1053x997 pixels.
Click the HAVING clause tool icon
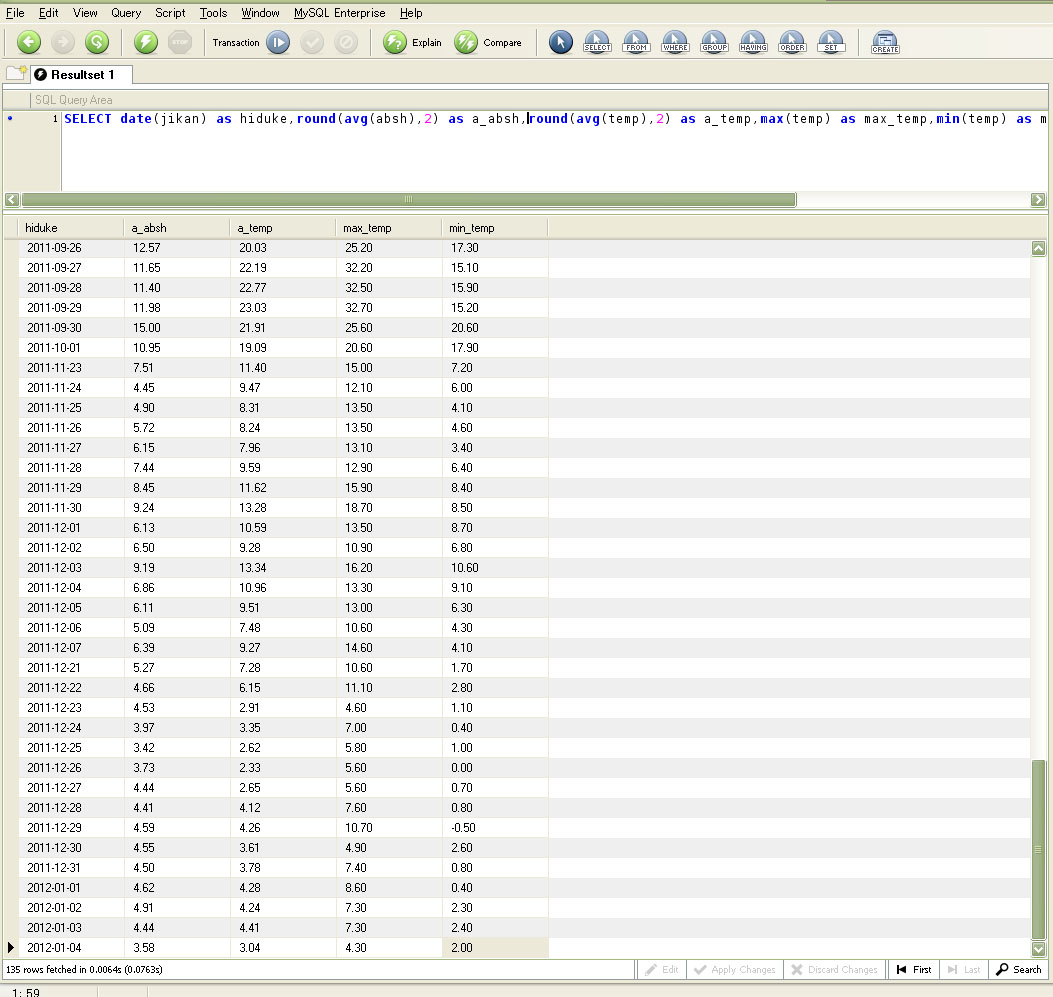[x=753, y=42]
